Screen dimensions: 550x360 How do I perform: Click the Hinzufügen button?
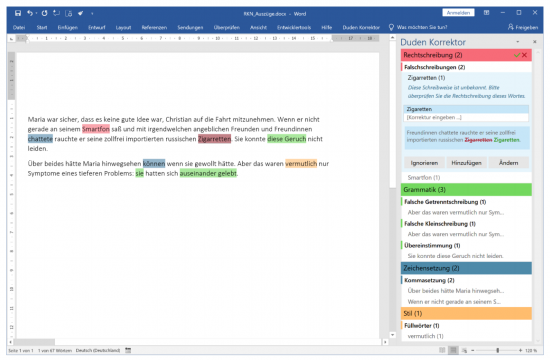point(466,163)
